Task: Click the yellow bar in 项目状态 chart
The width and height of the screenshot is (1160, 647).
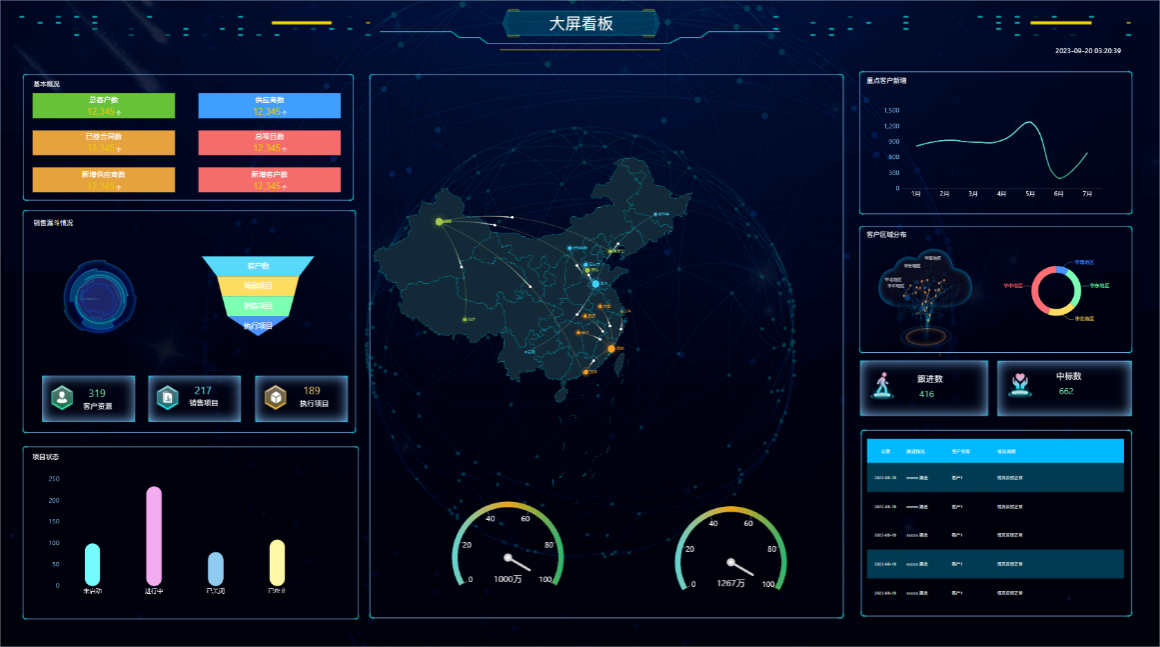Action: coord(277,562)
